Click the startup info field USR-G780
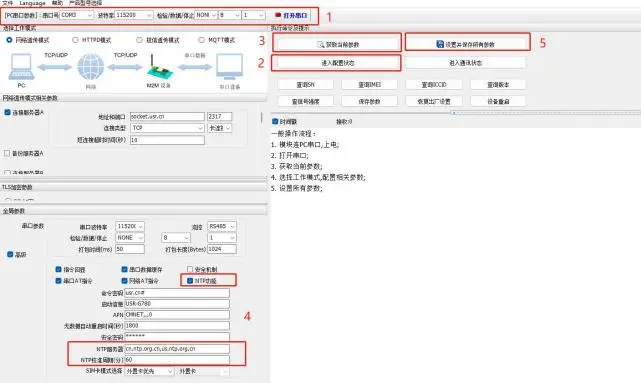The height and width of the screenshot is (383, 641). point(177,304)
